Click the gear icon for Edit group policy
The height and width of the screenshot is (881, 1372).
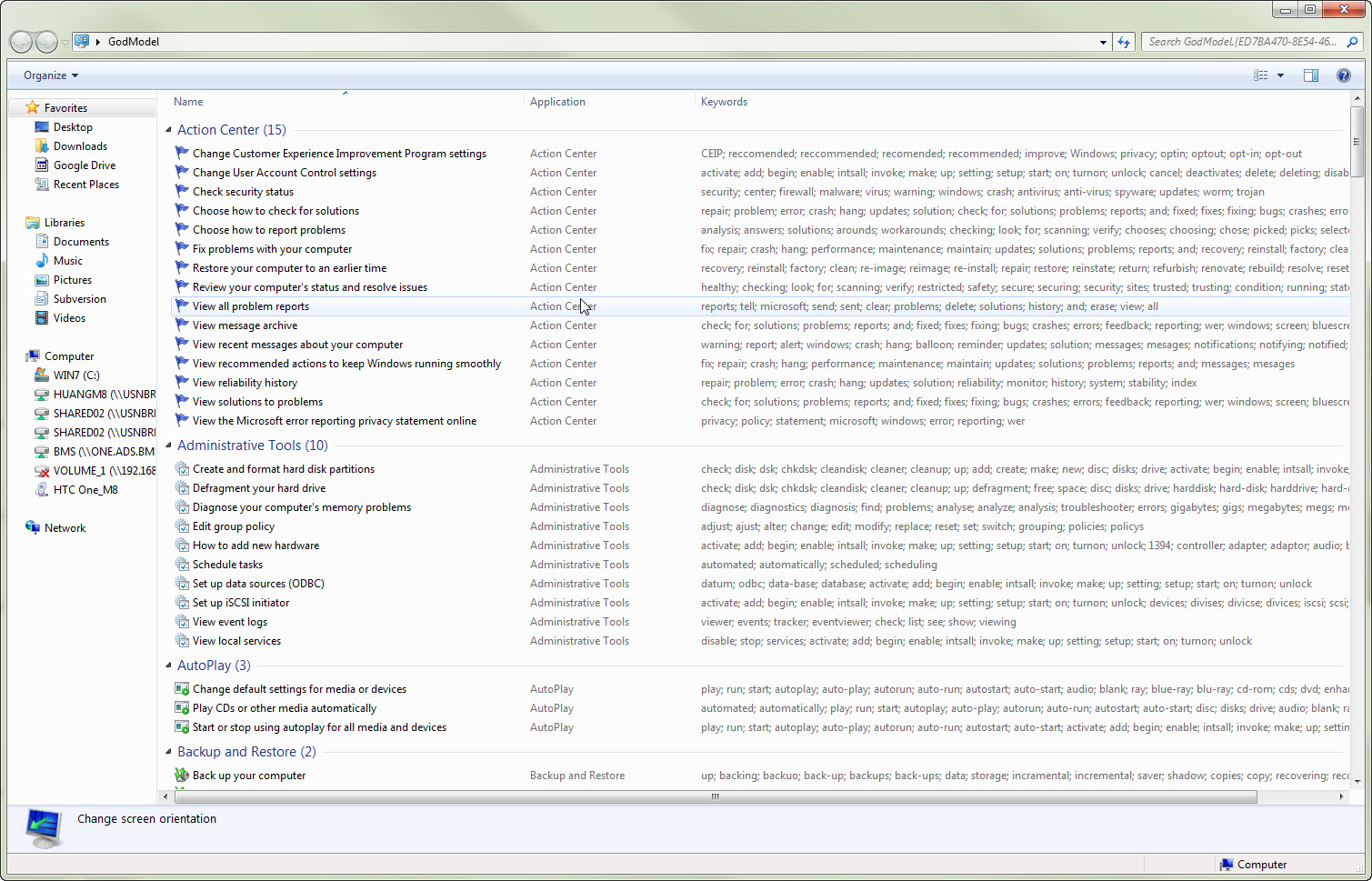182,526
